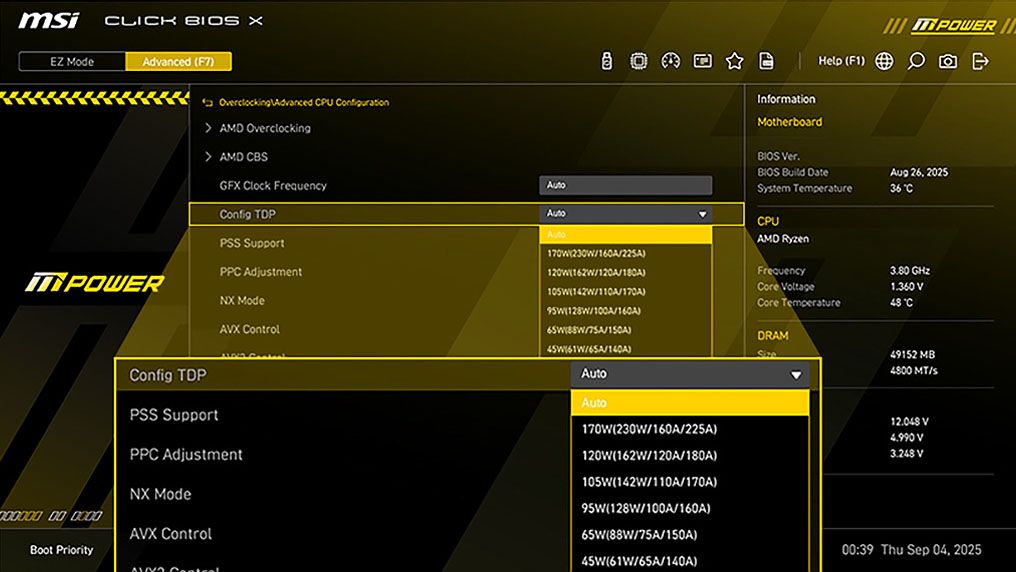Image resolution: width=1016 pixels, height=572 pixels.
Task: Click the Core Temperature value 48 °C
Action: point(901,303)
